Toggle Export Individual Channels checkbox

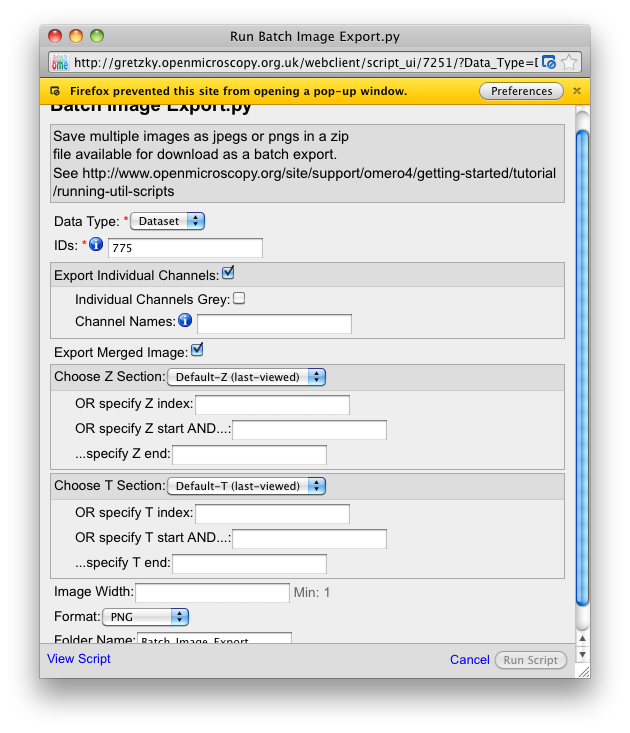coord(228,273)
